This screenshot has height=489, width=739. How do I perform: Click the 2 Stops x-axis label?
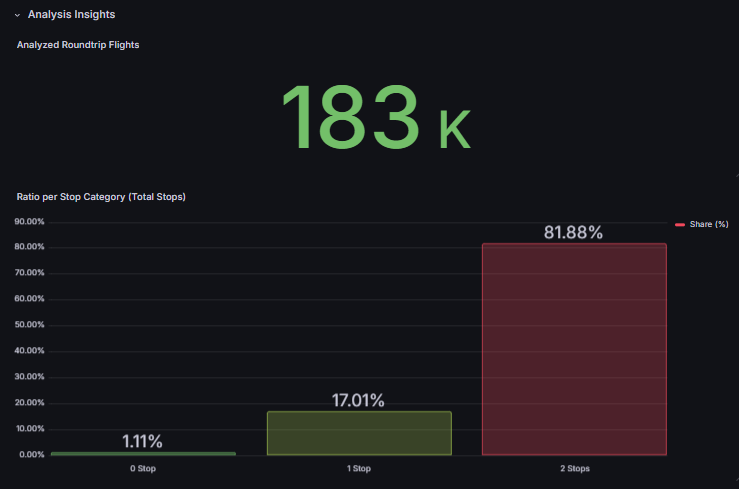[x=574, y=468]
